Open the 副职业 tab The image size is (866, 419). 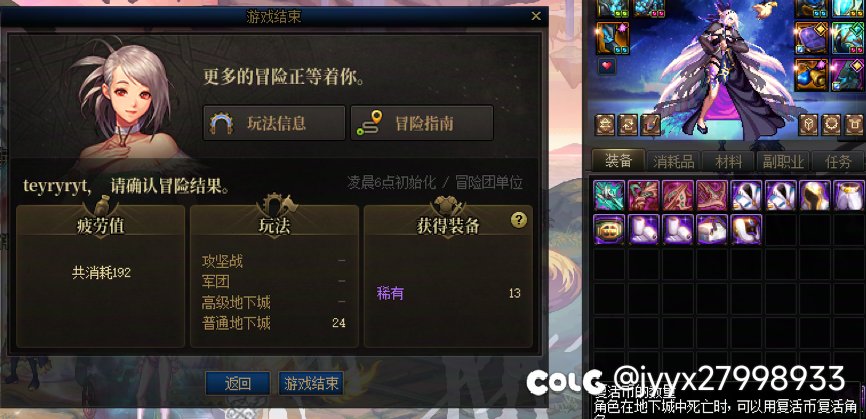(781, 162)
